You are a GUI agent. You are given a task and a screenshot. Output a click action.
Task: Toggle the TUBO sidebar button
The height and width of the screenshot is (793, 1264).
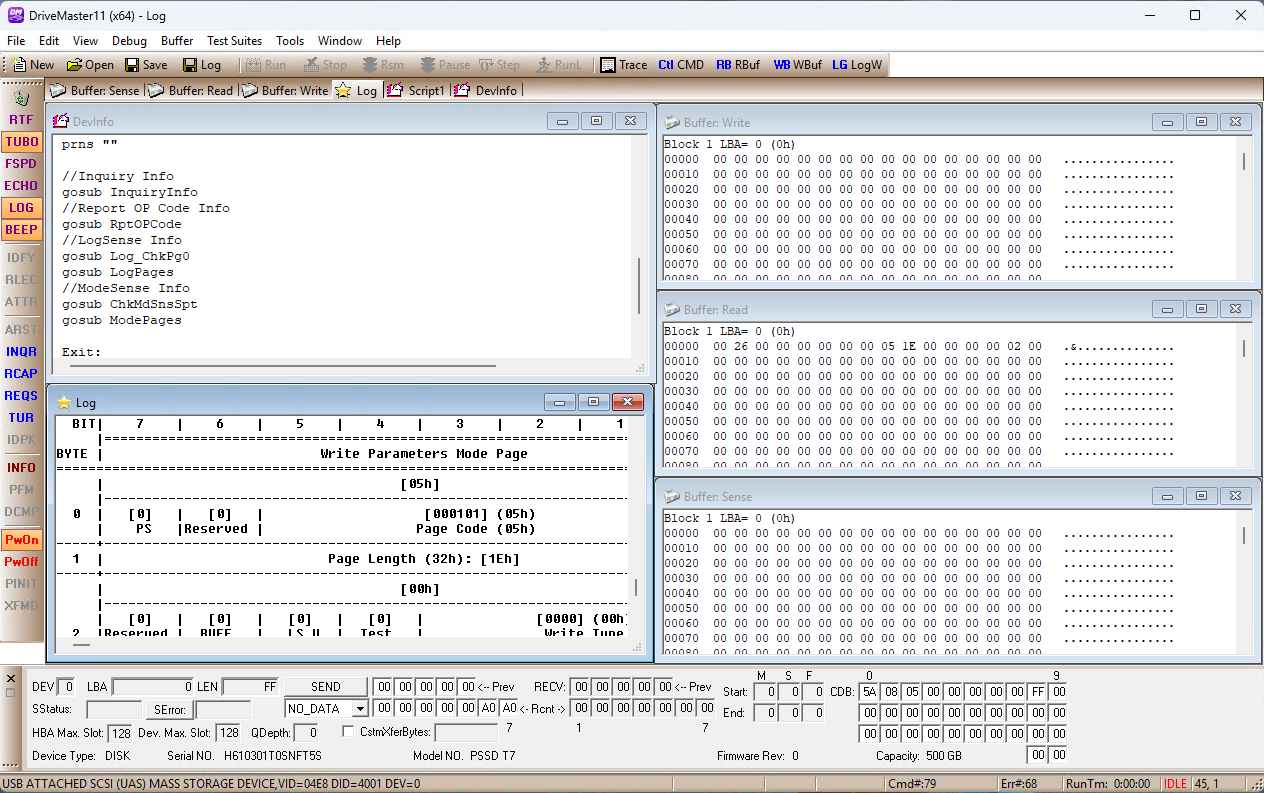[21, 141]
